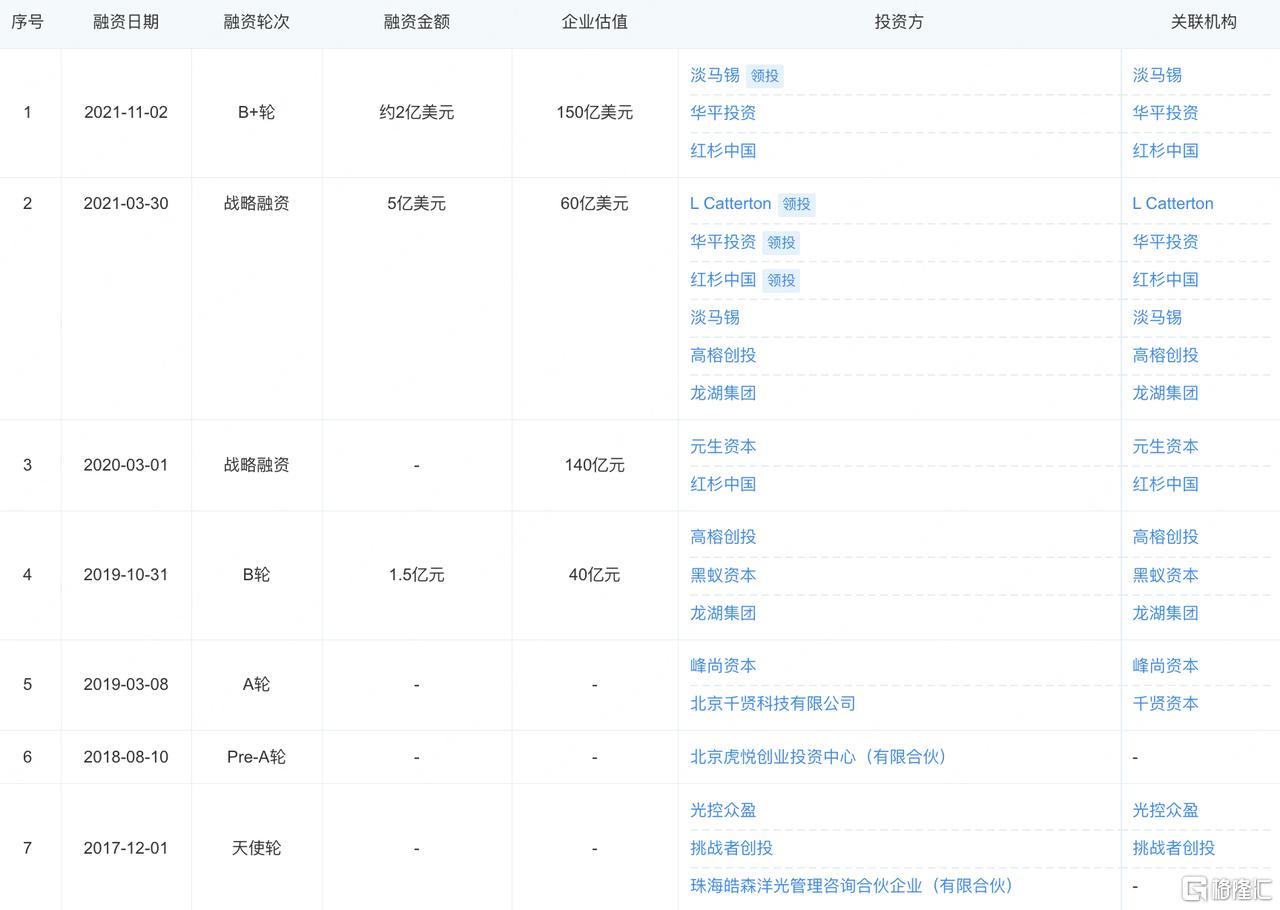Click 高榕创投 under 关联机构 in 2021-03-30 row

(x=1165, y=356)
